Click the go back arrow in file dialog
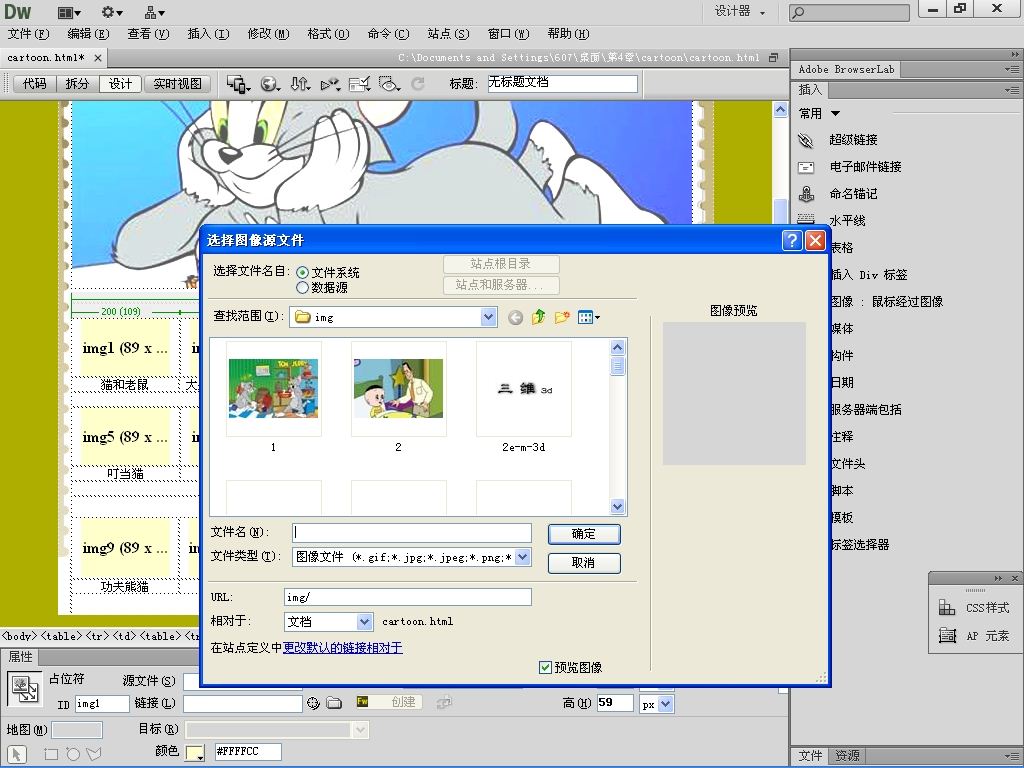Screen dimensions: 1024x768 point(515,317)
